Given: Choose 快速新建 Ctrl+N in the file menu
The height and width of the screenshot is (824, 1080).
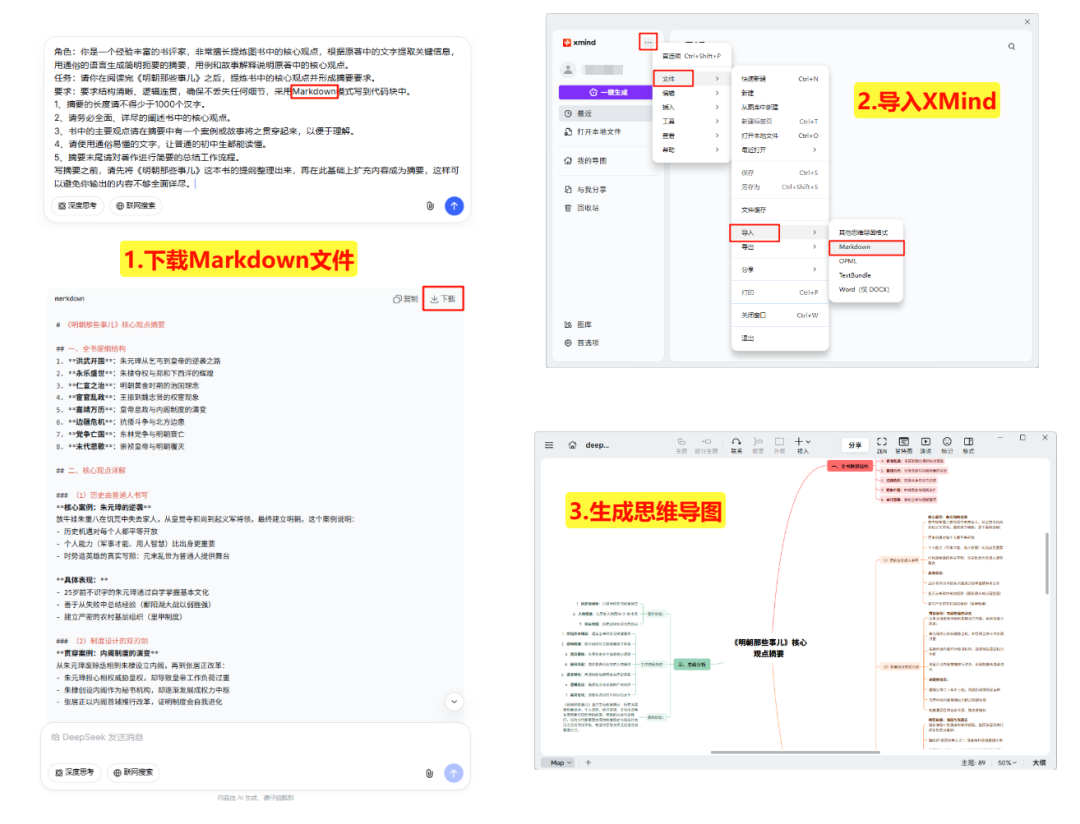Looking at the screenshot, I should [780, 79].
